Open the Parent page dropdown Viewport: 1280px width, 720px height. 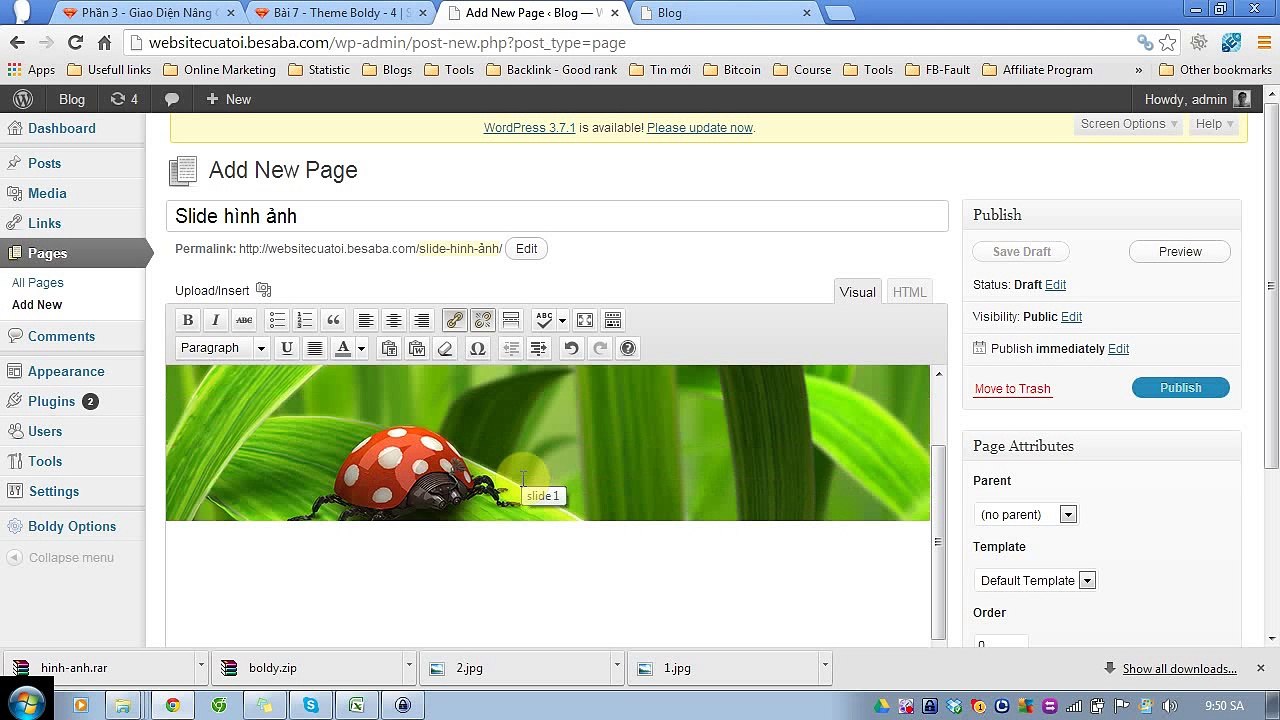pyautogui.click(x=1025, y=515)
